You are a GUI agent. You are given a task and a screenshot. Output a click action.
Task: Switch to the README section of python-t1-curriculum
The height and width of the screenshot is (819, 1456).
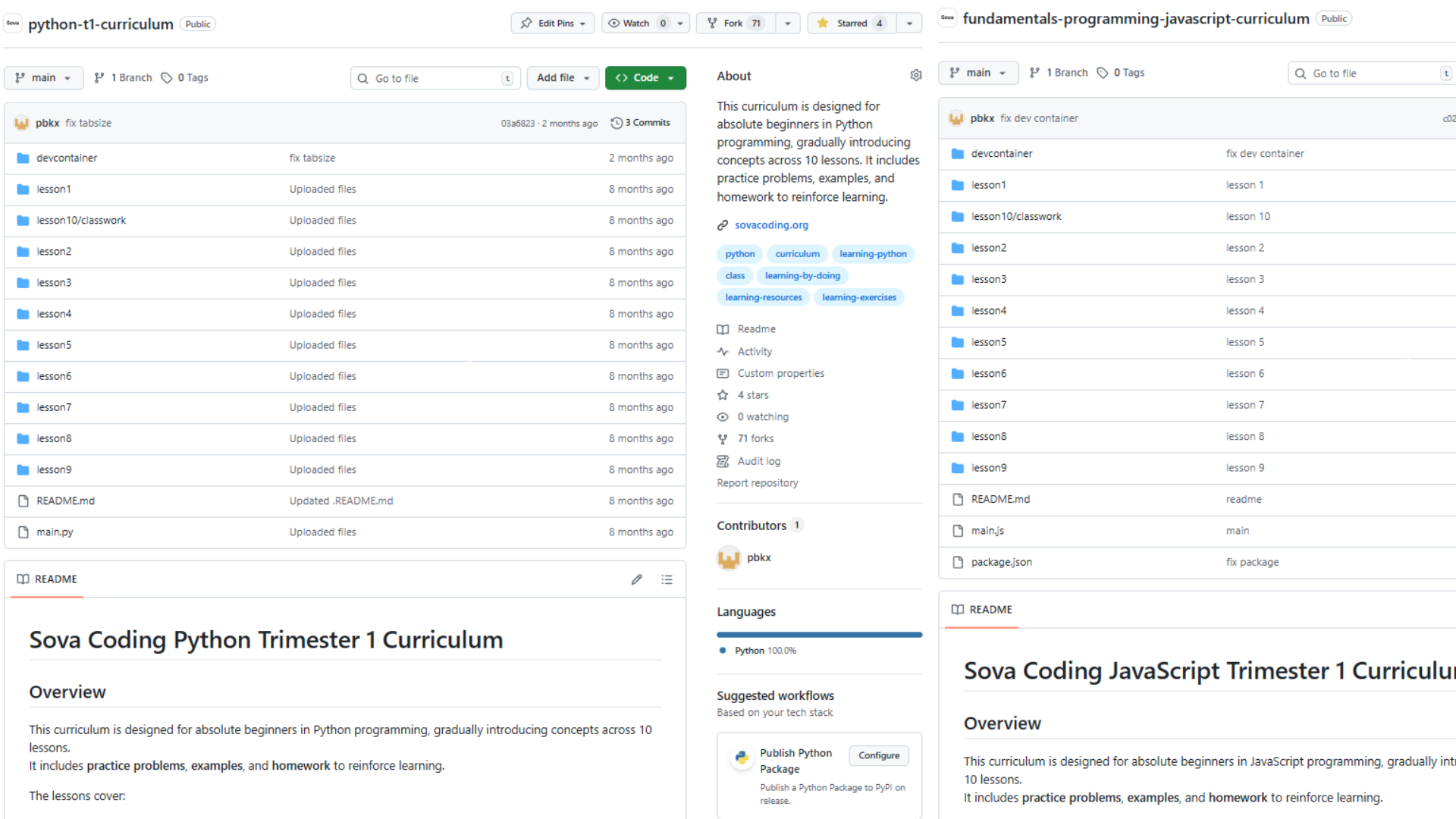point(46,579)
